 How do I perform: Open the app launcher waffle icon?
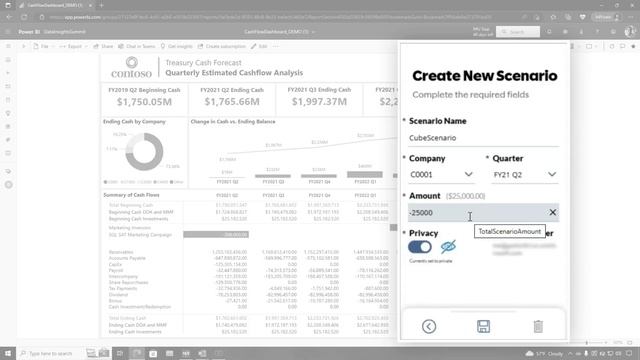(8, 32)
